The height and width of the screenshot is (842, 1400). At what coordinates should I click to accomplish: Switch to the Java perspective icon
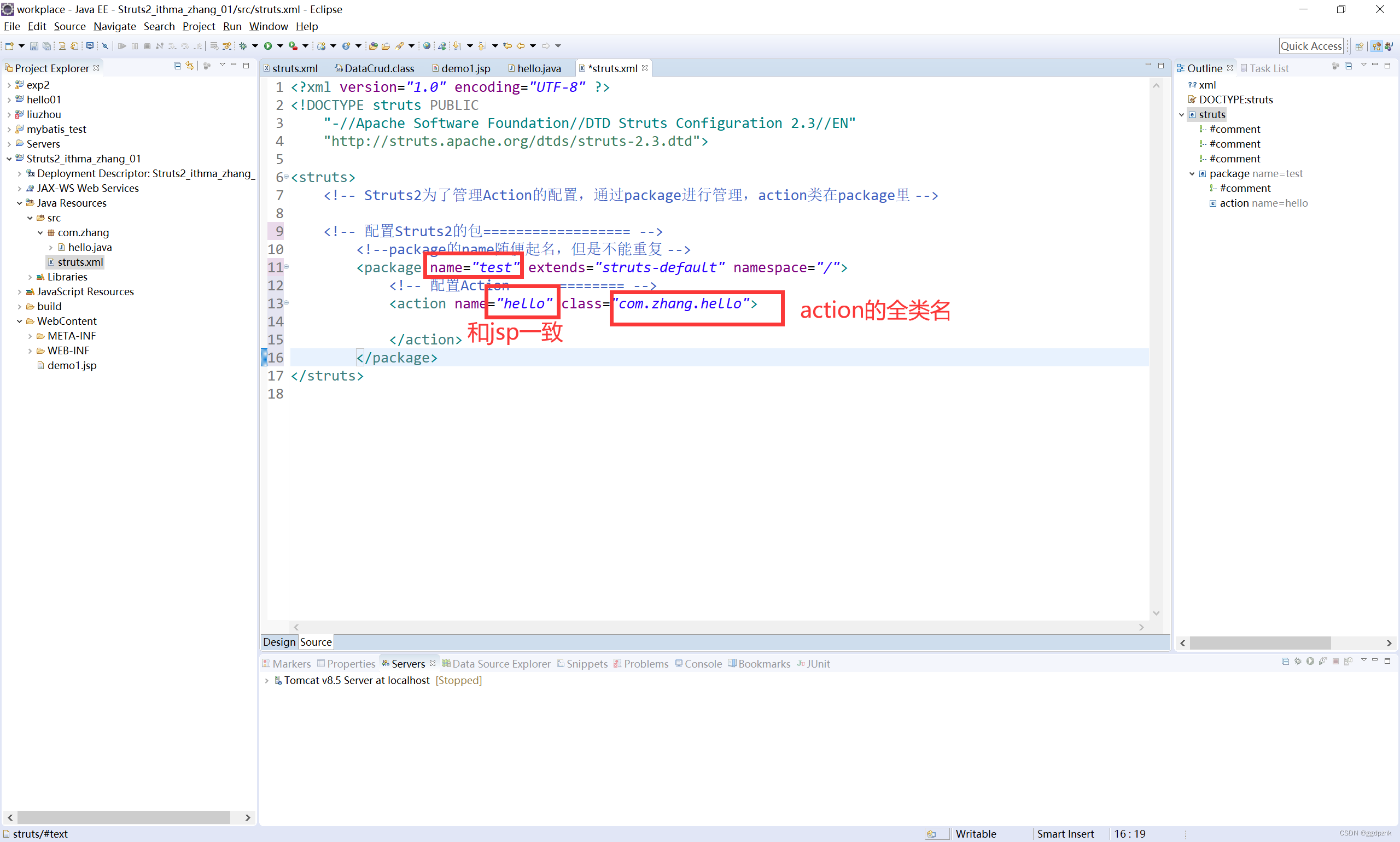point(1389,46)
